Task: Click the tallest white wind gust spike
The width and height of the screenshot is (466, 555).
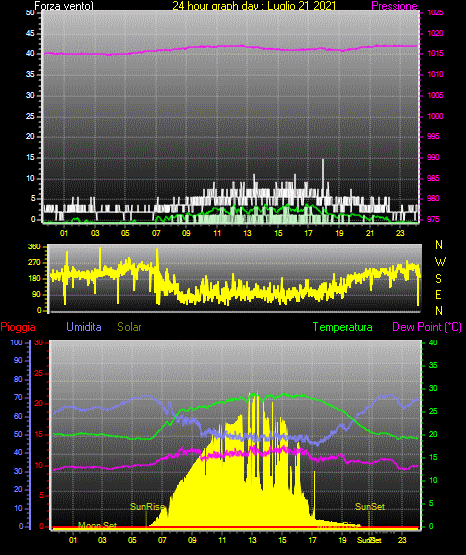Action: click(x=323, y=177)
